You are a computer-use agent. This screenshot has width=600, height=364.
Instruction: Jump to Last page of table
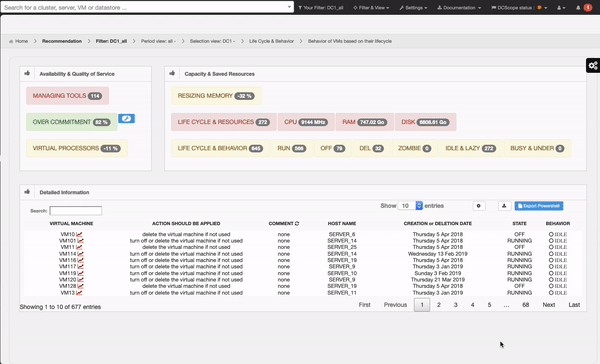pos(574,305)
